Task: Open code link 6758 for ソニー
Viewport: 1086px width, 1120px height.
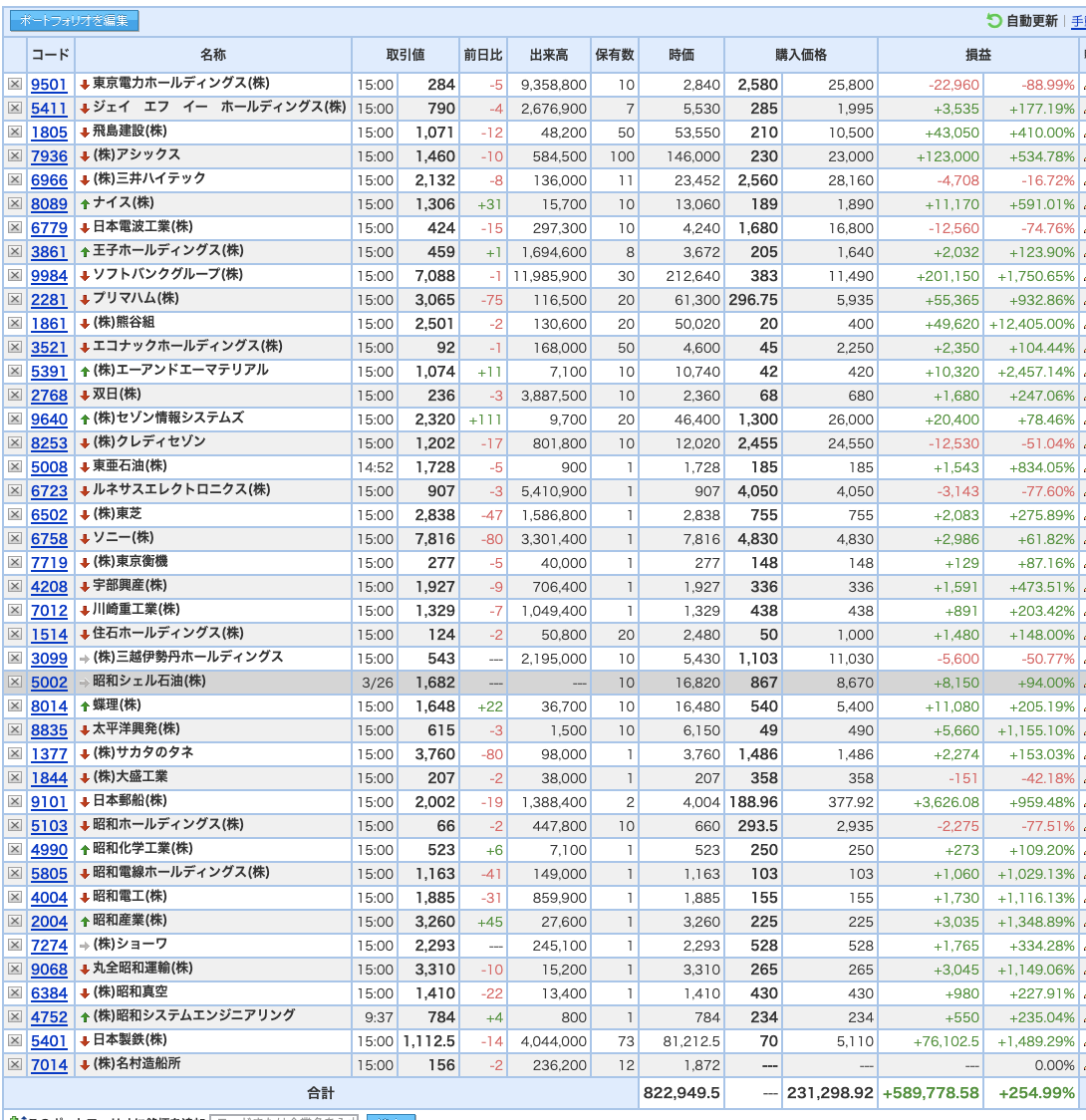Action: pyautogui.click(x=49, y=539)
